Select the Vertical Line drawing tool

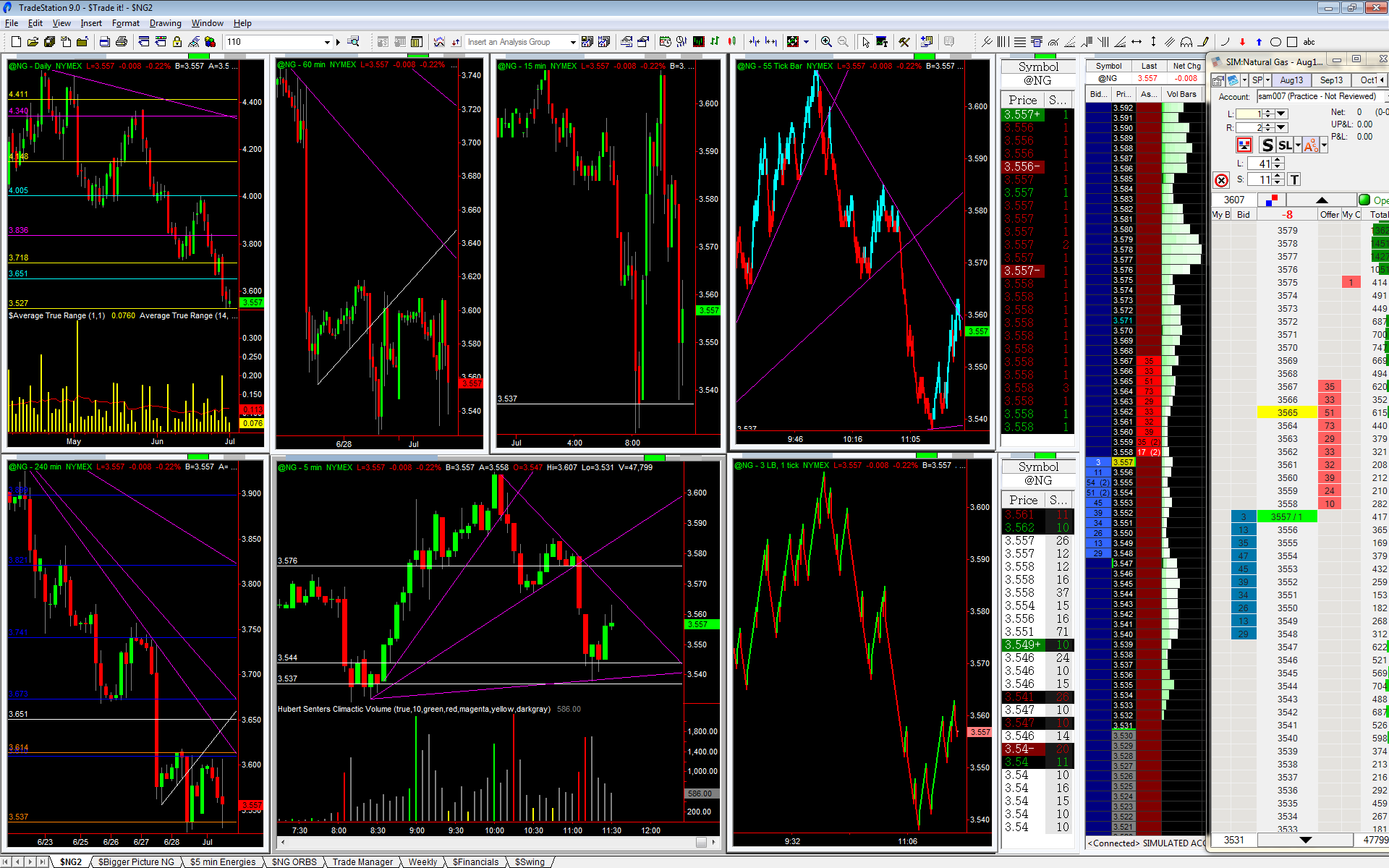(x=1153, y=42)
